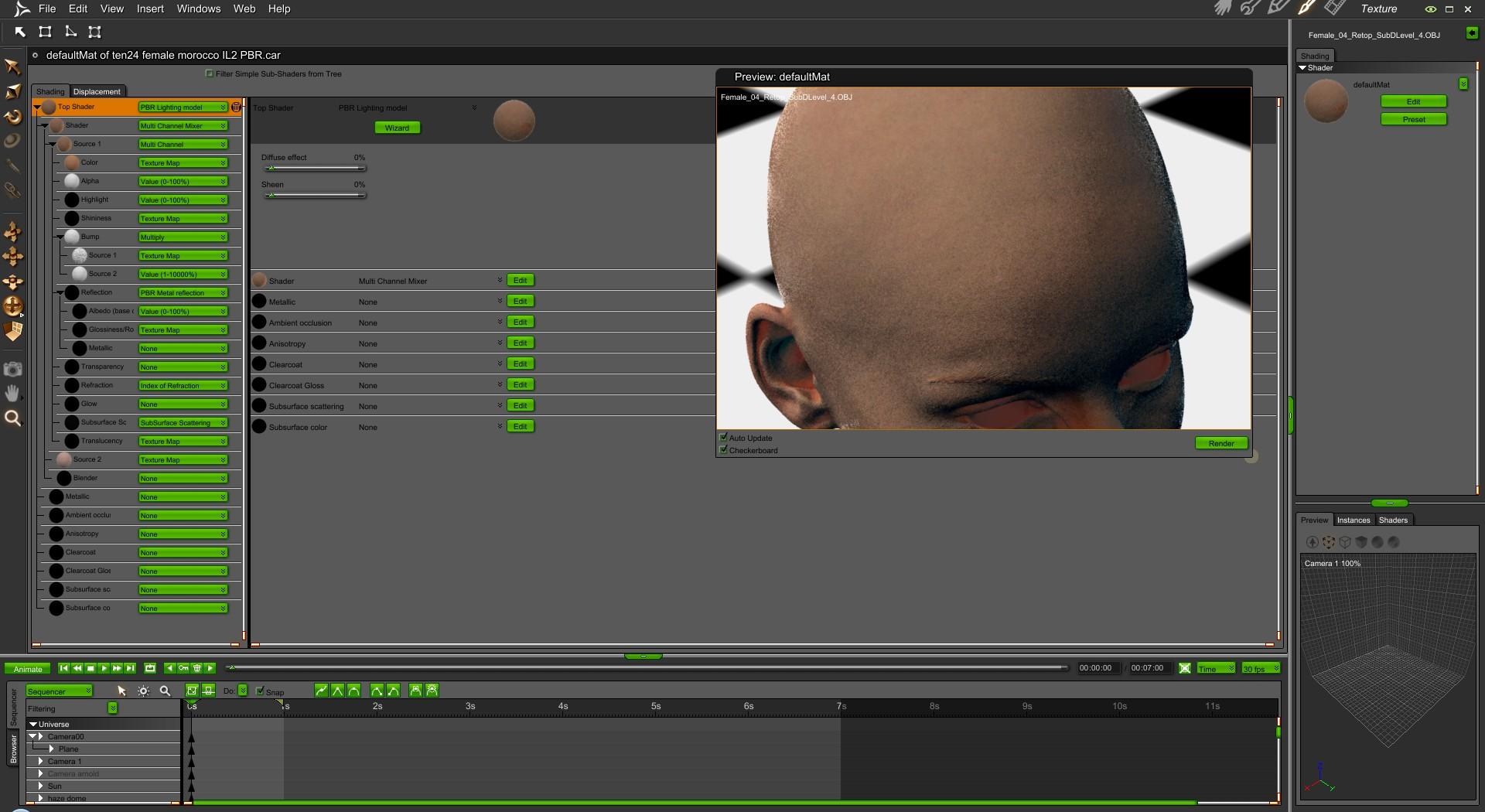1485x812 pixels.
Task: Toggle Checkerboard checkbox
Action: (x=724, y=450)
